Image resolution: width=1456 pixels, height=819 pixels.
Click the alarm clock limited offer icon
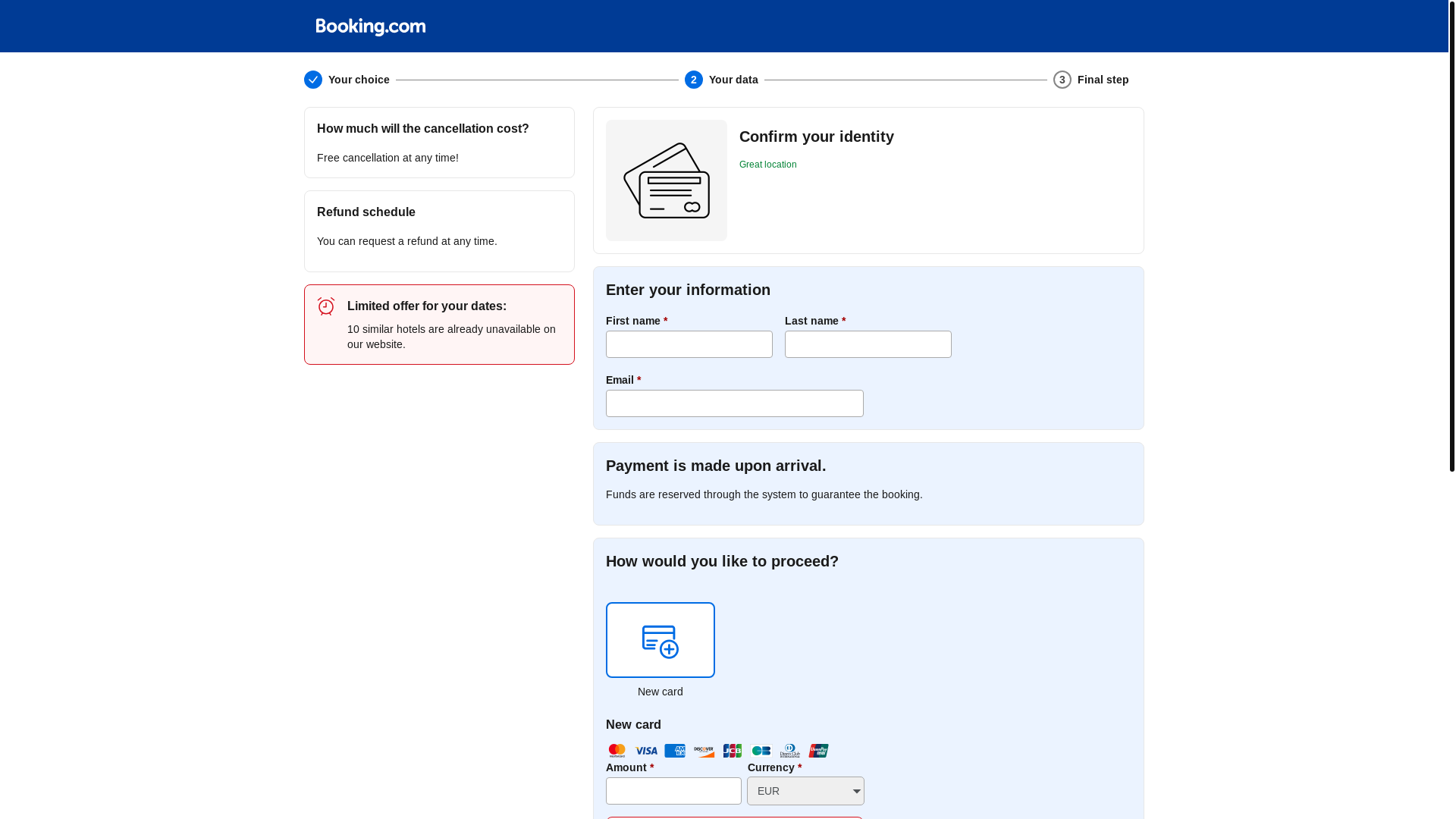pos(326,306)
